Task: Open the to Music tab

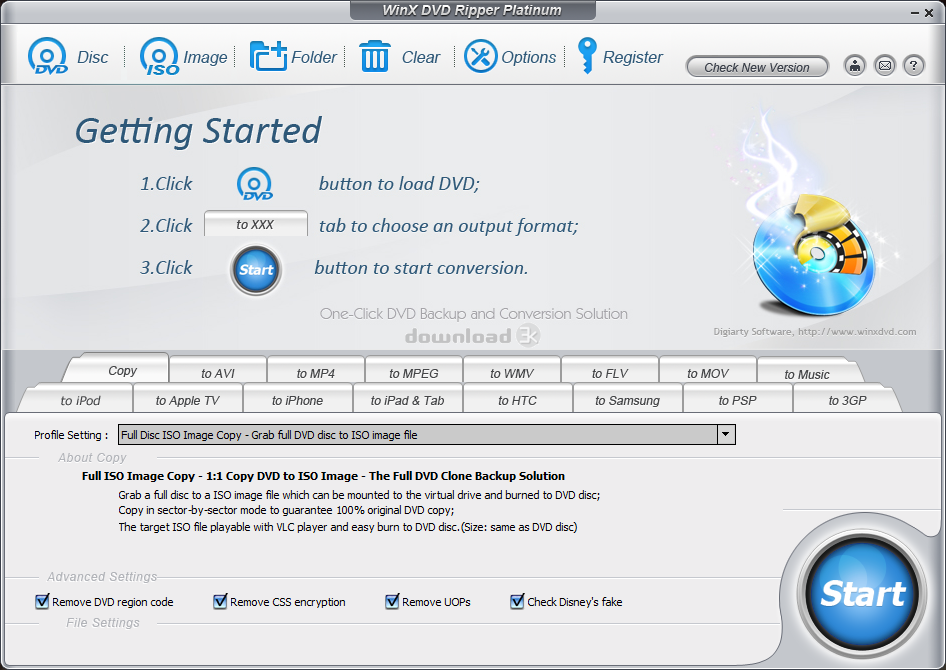Action: 806,374
